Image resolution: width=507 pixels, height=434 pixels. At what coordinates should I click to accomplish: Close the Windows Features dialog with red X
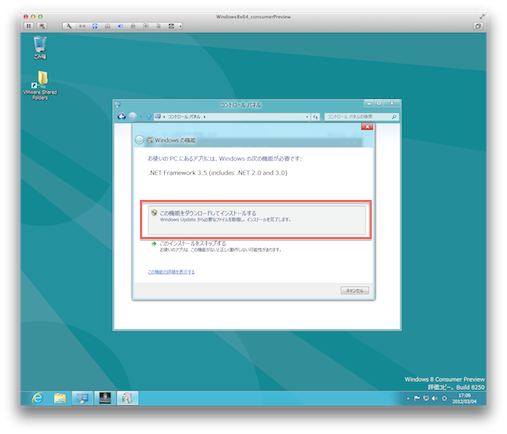367,127
